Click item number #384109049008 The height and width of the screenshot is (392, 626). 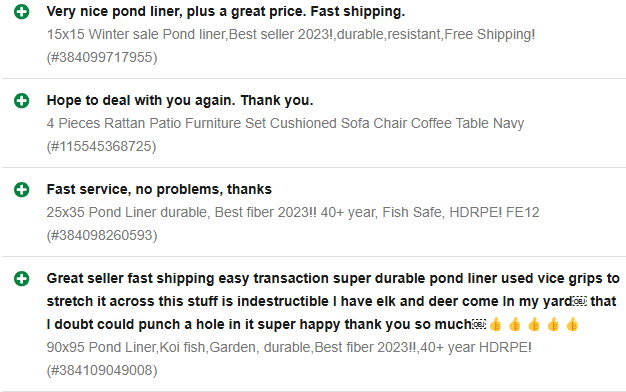click(102, 370)
